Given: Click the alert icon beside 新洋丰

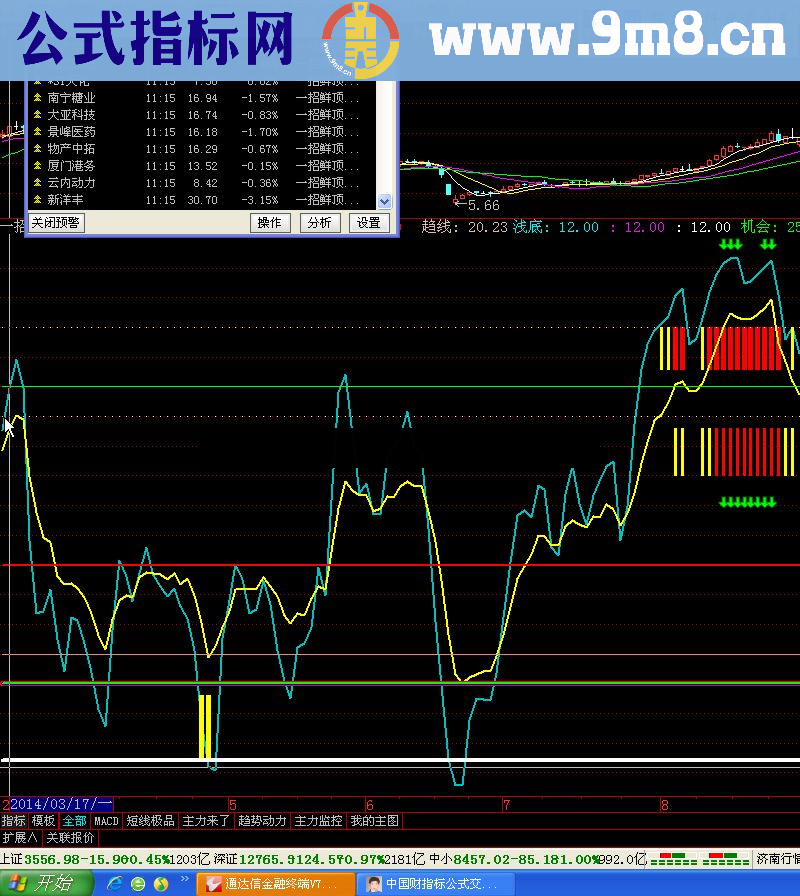Looking at the screenshot, I should (38, 200).
